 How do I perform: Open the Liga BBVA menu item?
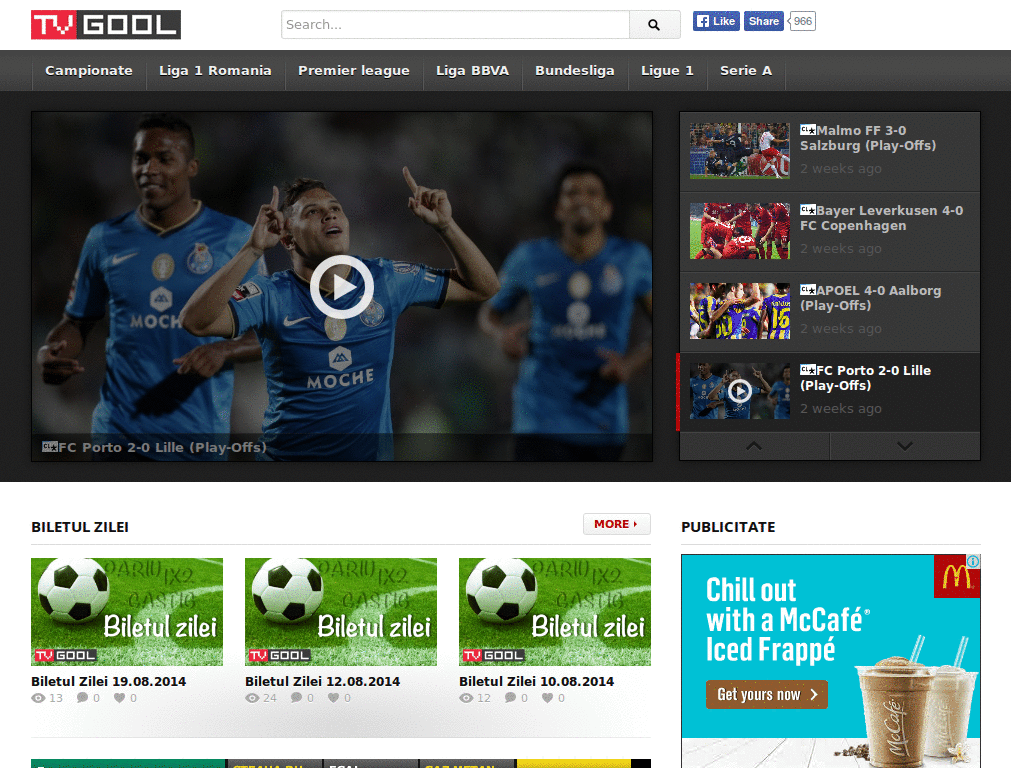point(472,71)
